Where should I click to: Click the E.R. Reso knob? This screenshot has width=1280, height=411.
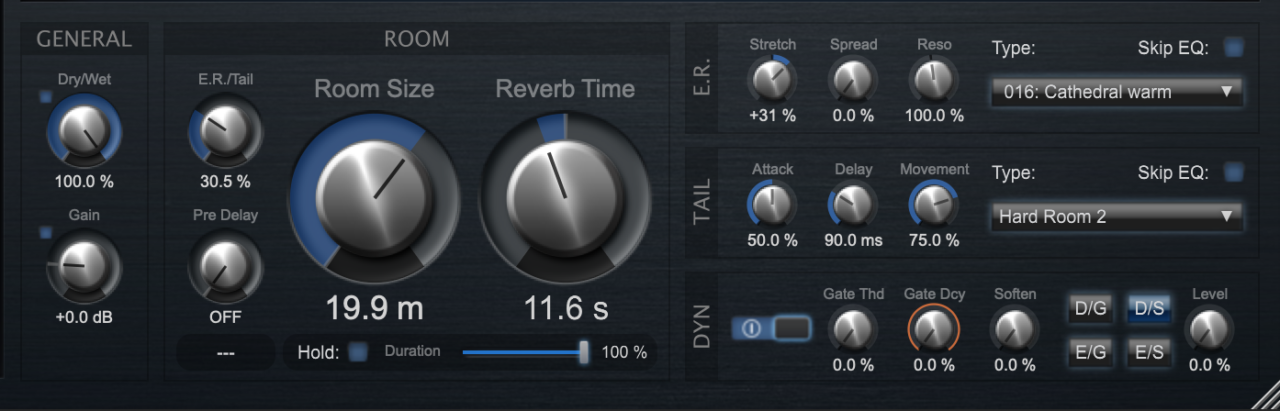click(934, 80)
